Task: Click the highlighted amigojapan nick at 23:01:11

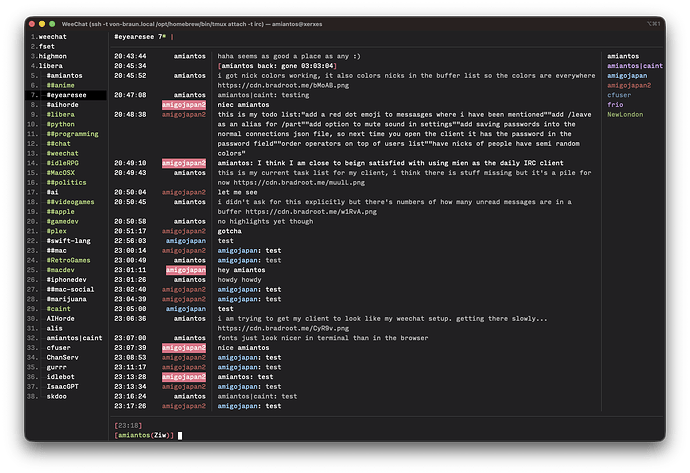Action: click(x=186, y=270)
